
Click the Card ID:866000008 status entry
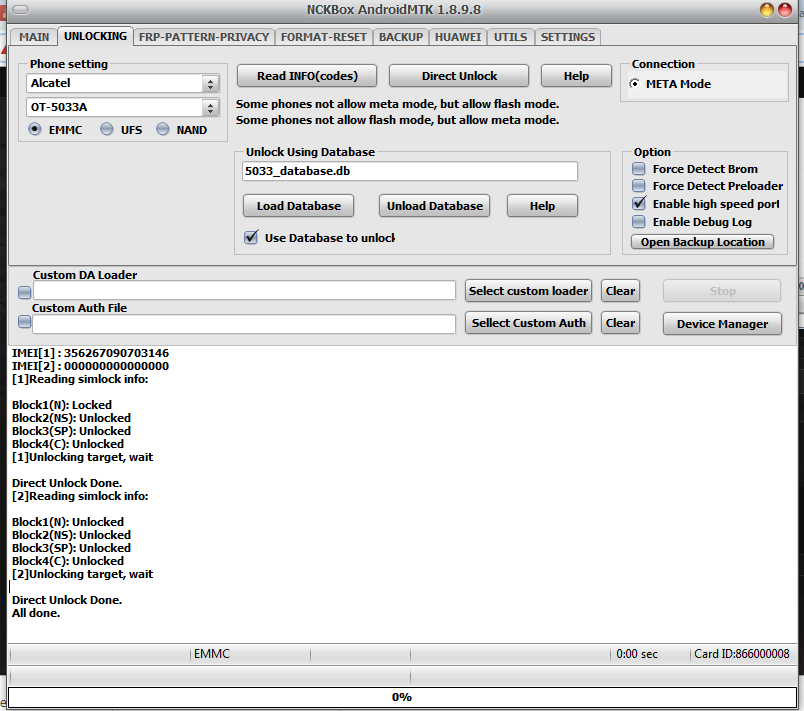(x=741, y=654)
